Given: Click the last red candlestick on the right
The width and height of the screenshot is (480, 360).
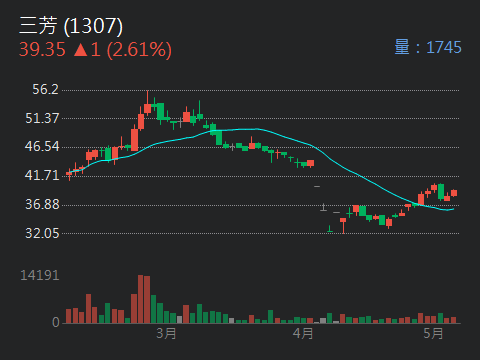Looking at the screenshot, I should [454, 193].
